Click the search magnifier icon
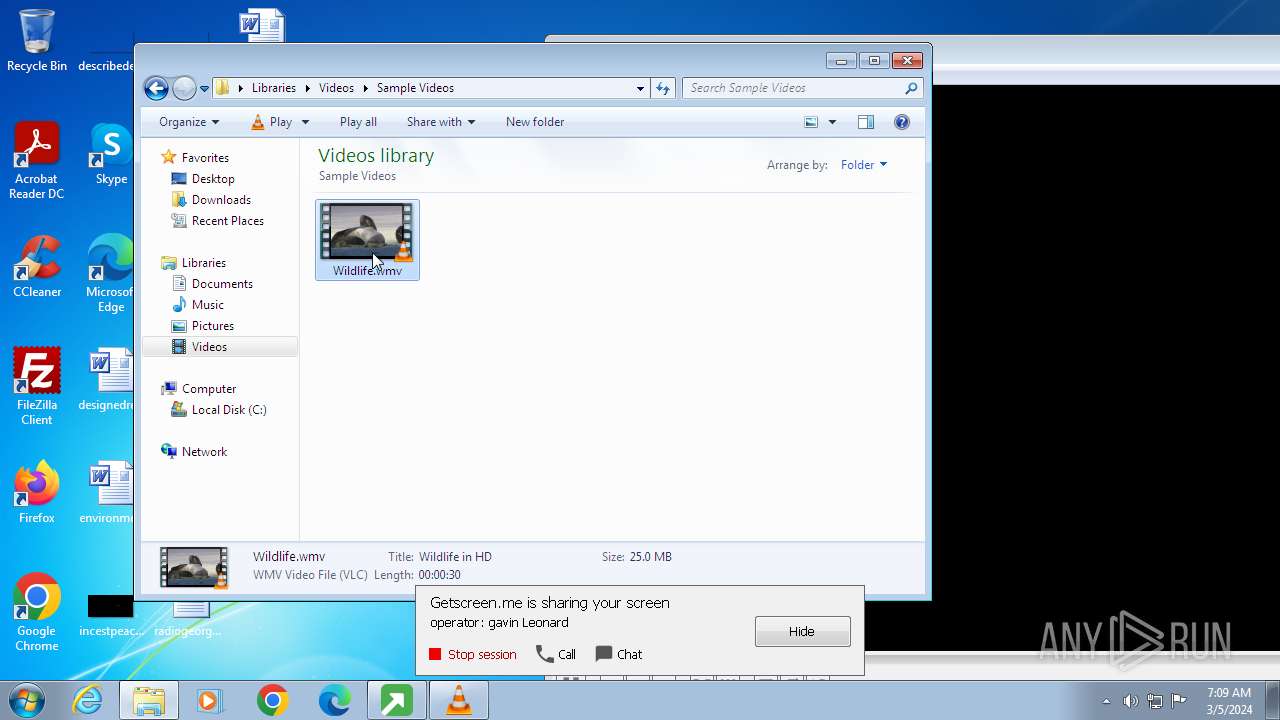 coord(911,88)
